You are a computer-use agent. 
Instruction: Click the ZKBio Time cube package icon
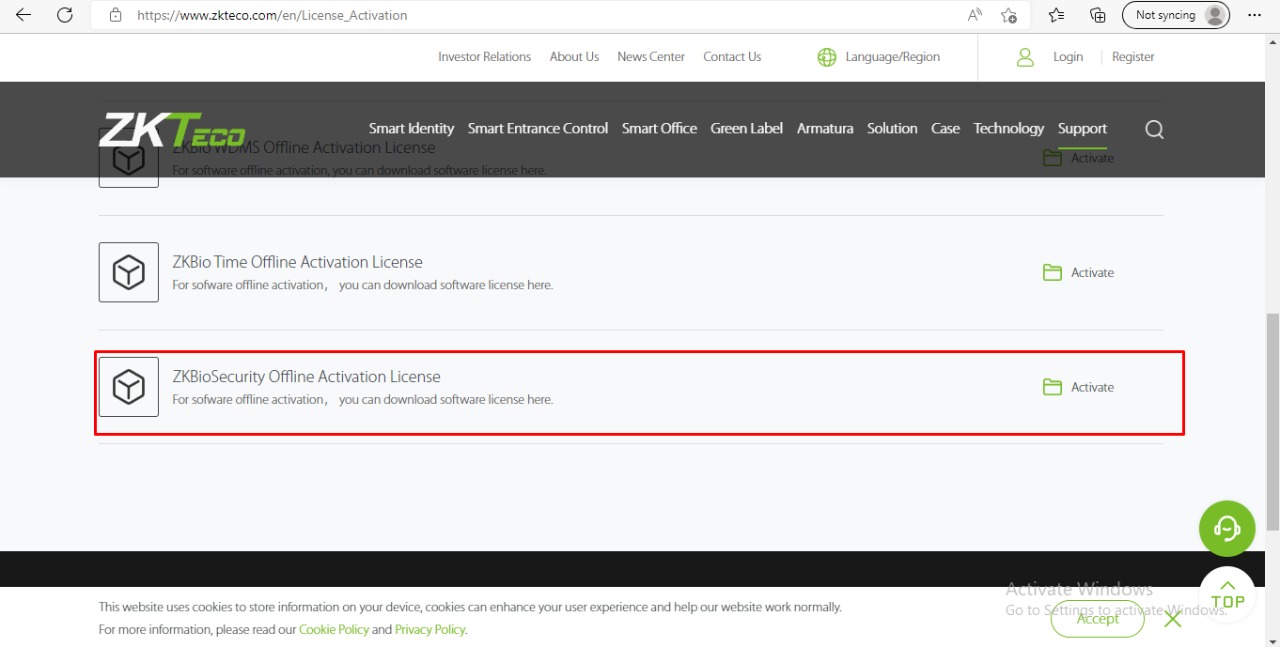pyautogui.click(x=128, y=272)
